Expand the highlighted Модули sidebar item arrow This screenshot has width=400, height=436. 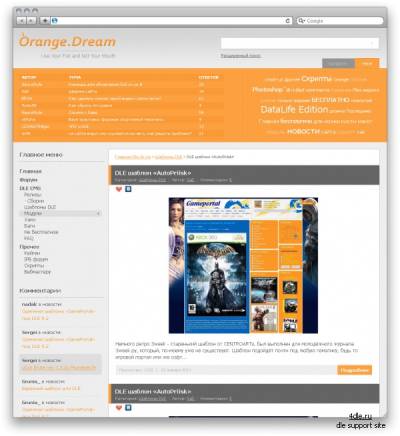pyautogui.click(x=98, y=213)
